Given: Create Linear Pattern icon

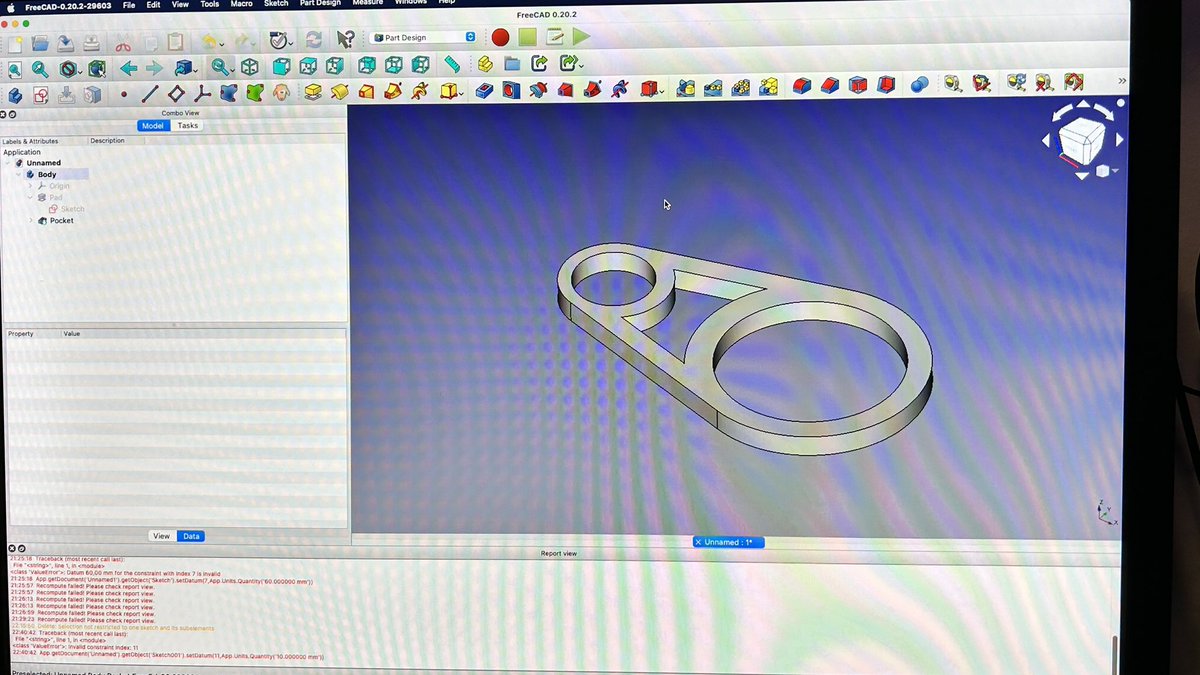Looking at the screenshot, I should pos(712,88).
